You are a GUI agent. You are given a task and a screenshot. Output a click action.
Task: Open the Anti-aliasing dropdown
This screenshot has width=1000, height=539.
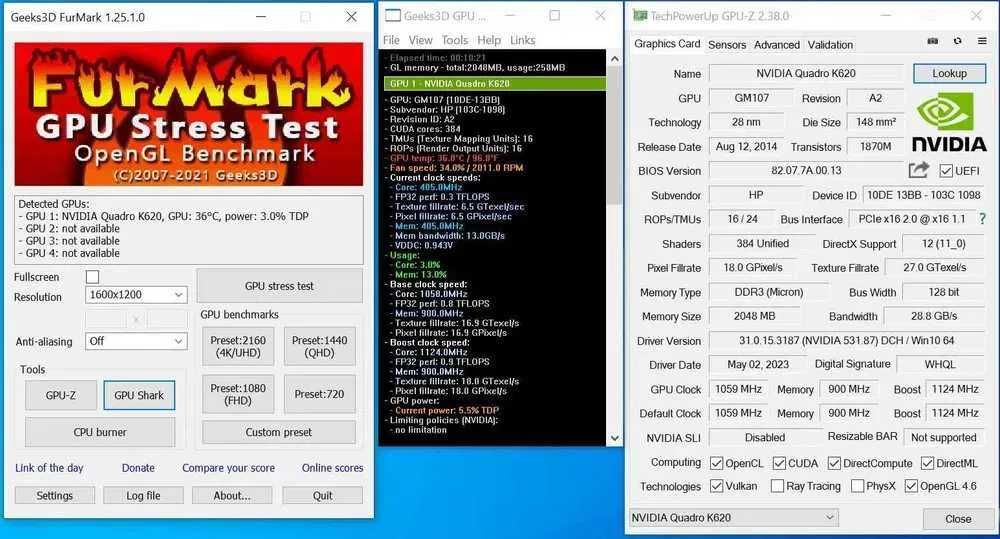(x=136, y=341)
